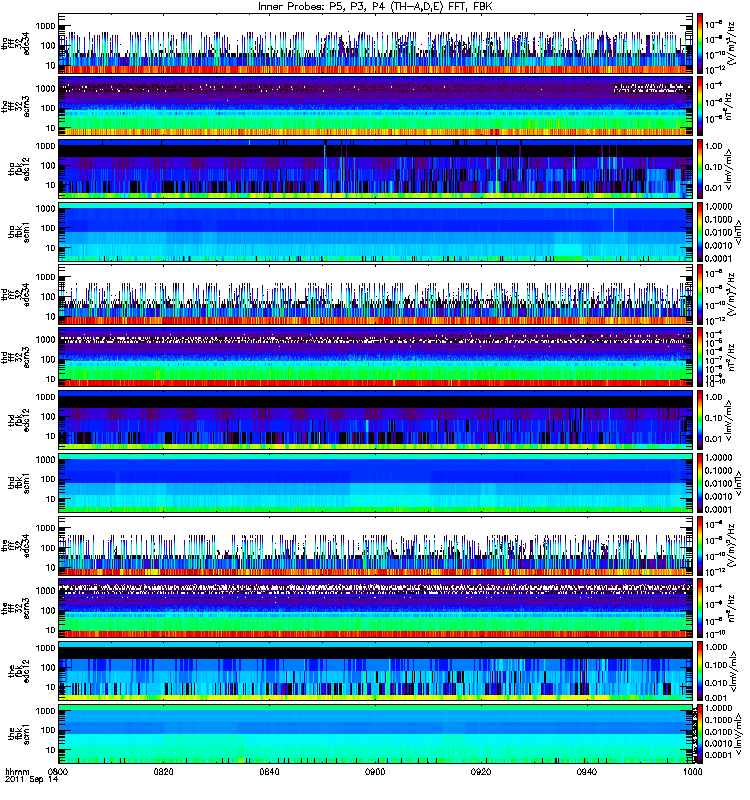The height and width of the screenshot is (800, 750).
Task: Click the '2011 Sep 14' date label
Action: [32, 780]
